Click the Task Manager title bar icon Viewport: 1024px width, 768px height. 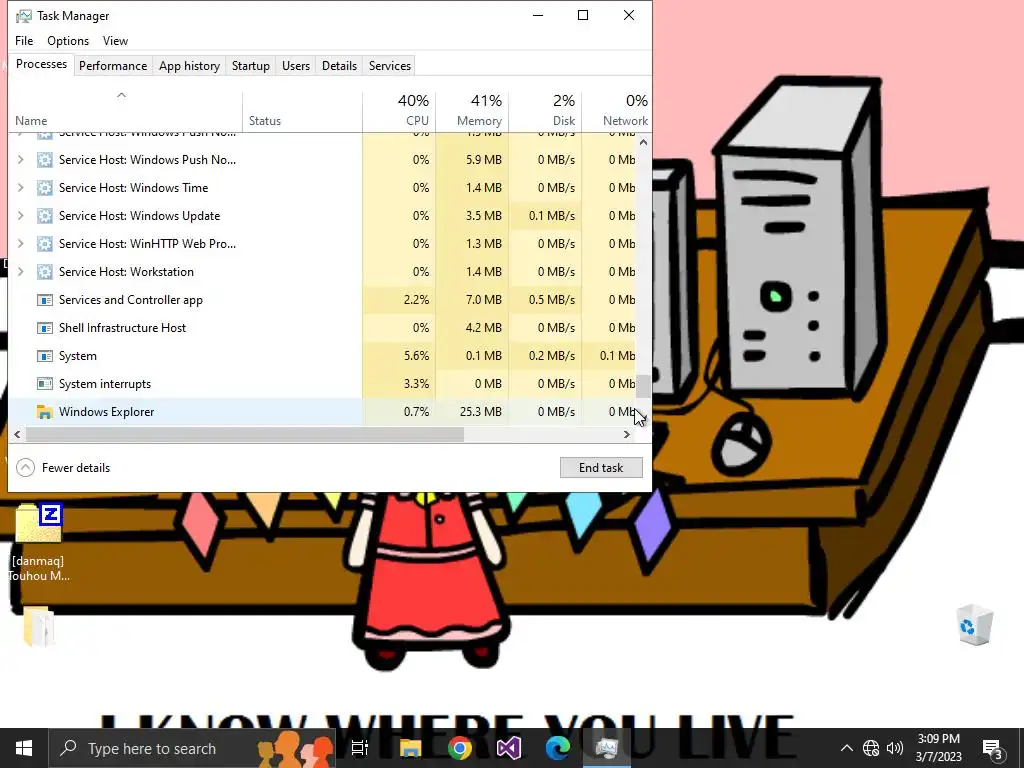click(x=24, y=16)
